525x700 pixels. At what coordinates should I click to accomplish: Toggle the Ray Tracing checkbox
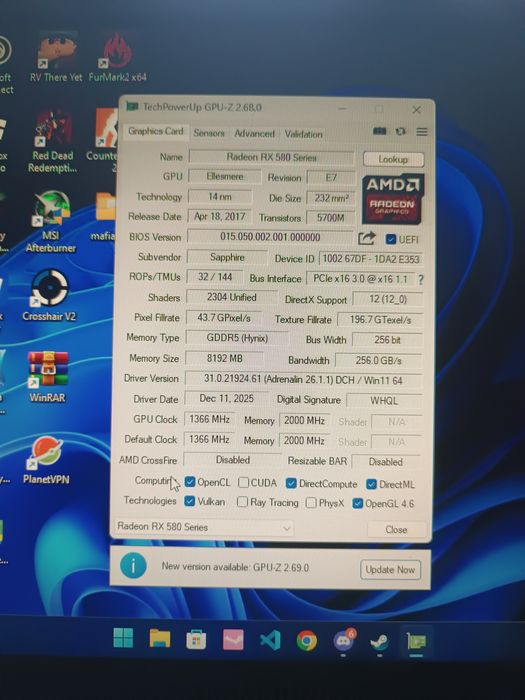[x=242, y=502]
